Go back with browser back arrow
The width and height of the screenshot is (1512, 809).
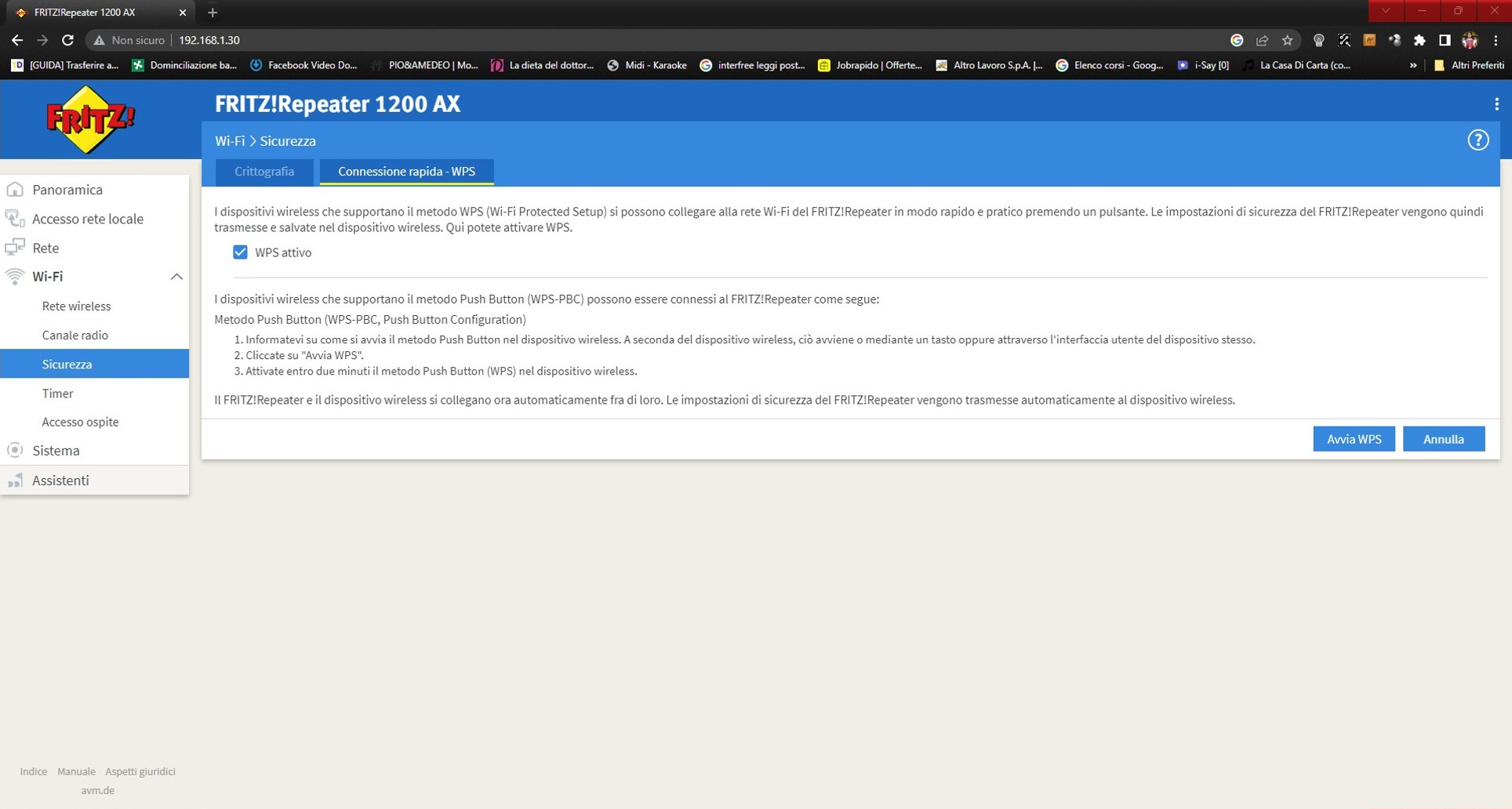[17, 40]
